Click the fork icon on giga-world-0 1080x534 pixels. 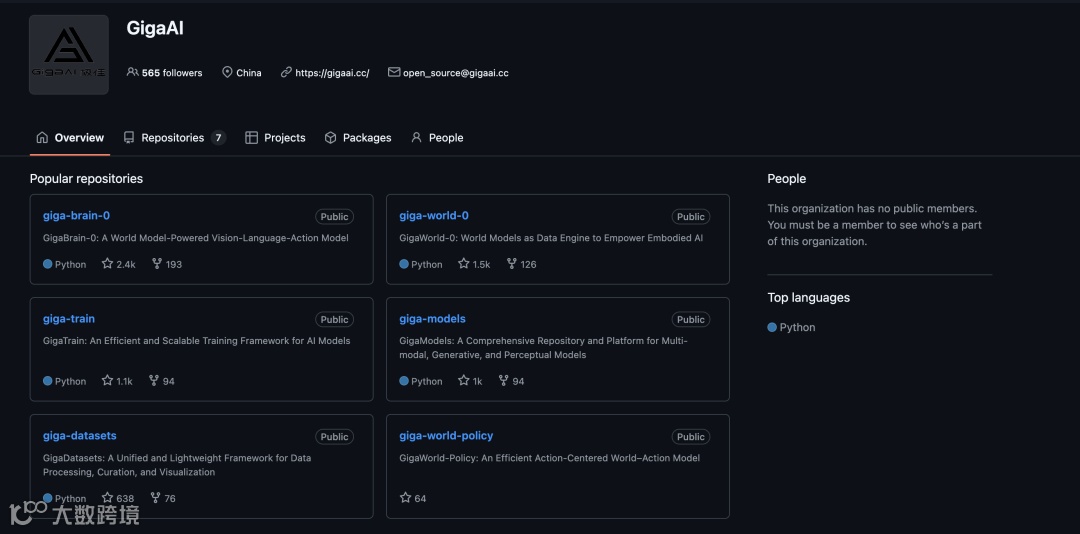tap(511, 263)
